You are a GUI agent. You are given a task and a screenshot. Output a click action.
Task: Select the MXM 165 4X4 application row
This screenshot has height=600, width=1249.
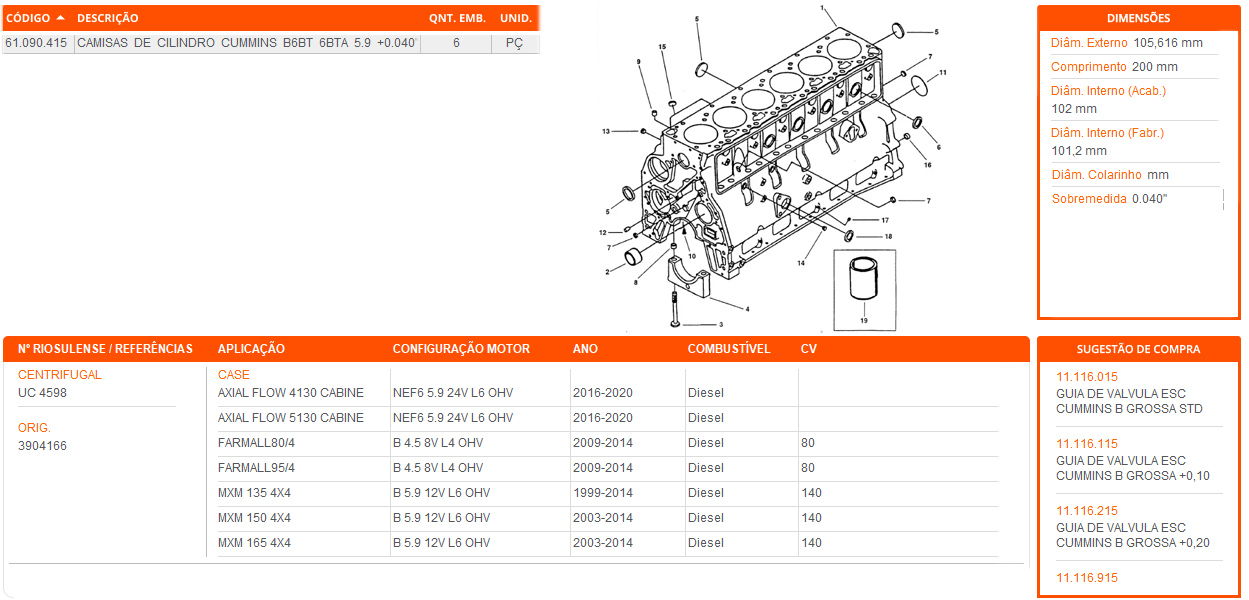click(254, 543)
